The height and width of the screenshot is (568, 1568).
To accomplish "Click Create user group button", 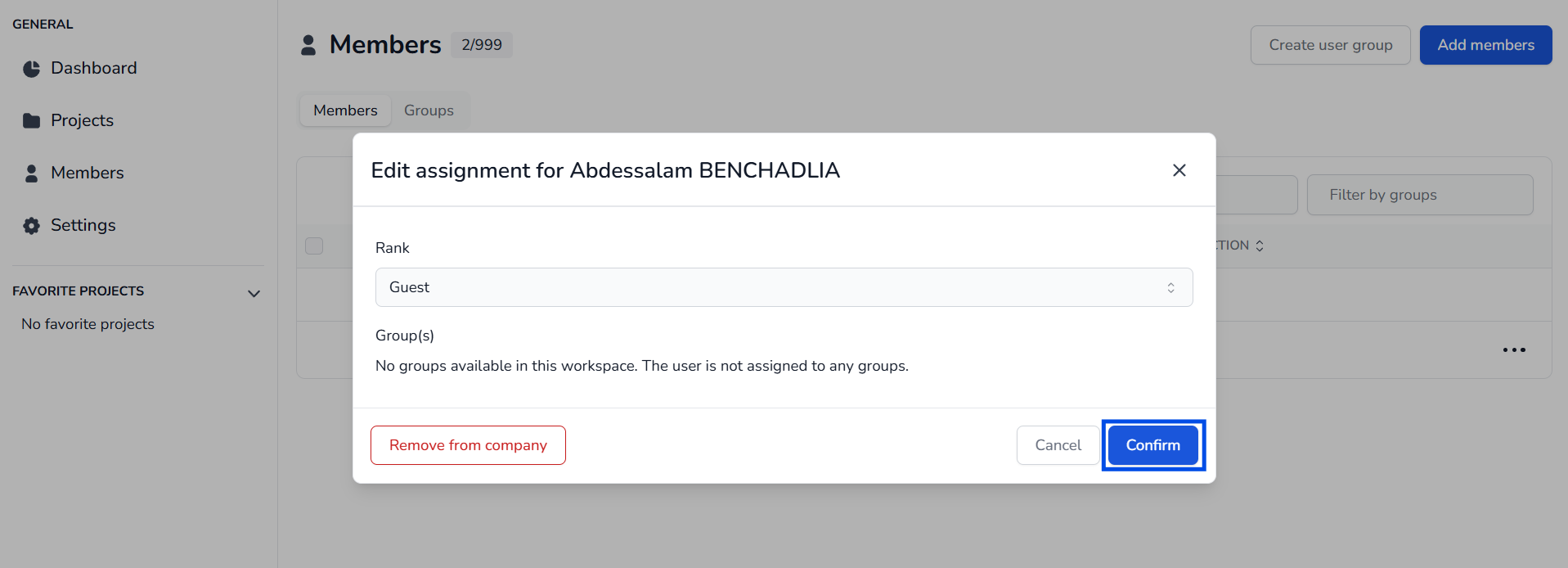I will coord(1330,45).
